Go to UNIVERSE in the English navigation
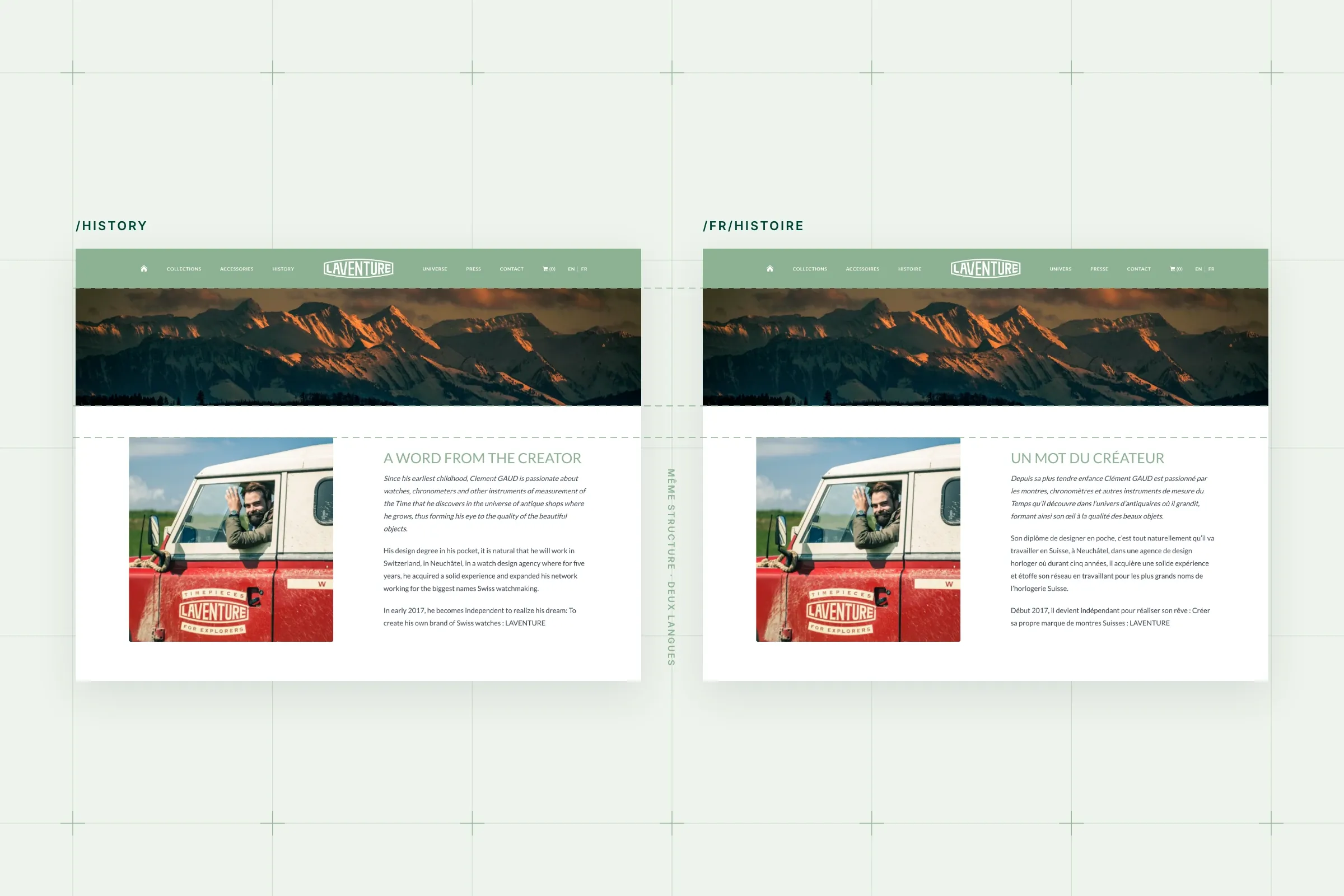Viewport: 1344px width, 896px height. click(435, 269)
